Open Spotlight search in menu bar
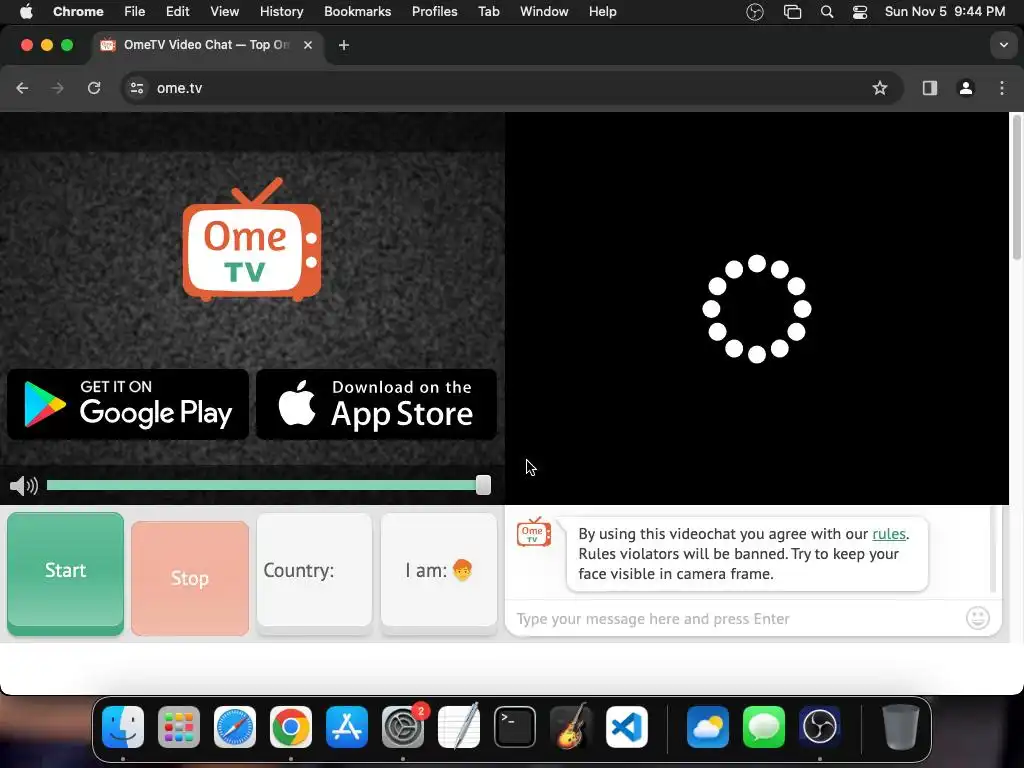This screenshot has width=1024, height=768. 827,12
